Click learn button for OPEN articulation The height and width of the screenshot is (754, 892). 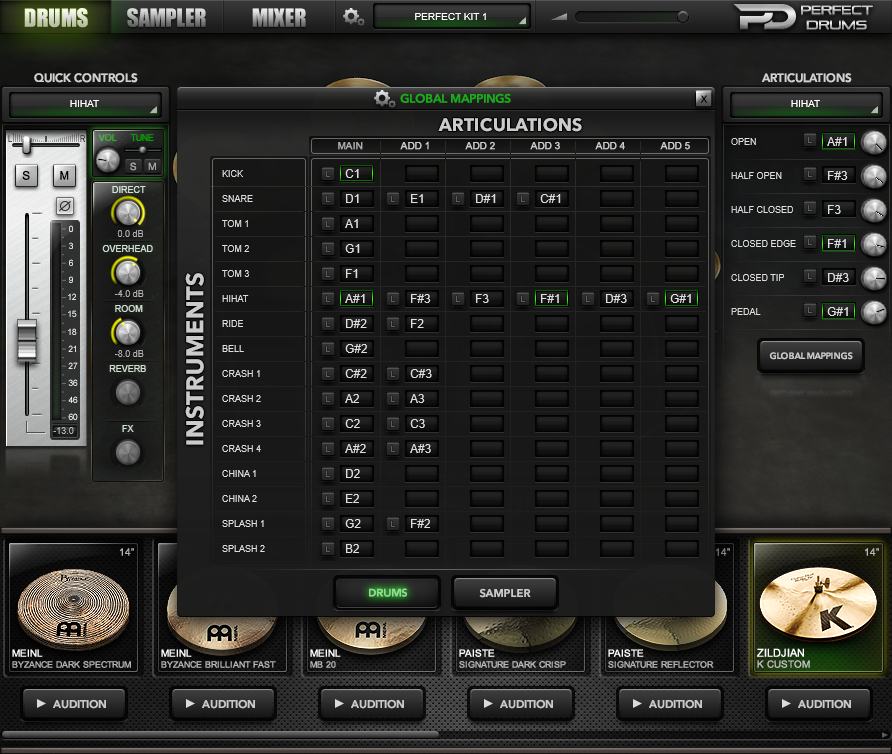(x=810, y=141)
